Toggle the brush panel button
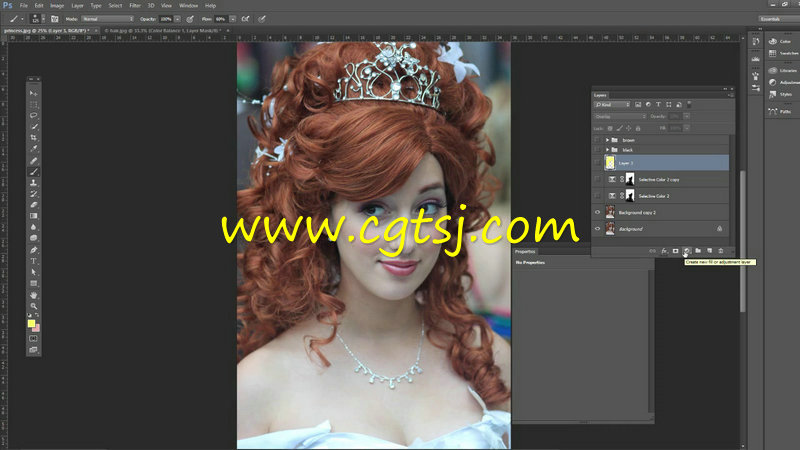 tap(55, 19)
